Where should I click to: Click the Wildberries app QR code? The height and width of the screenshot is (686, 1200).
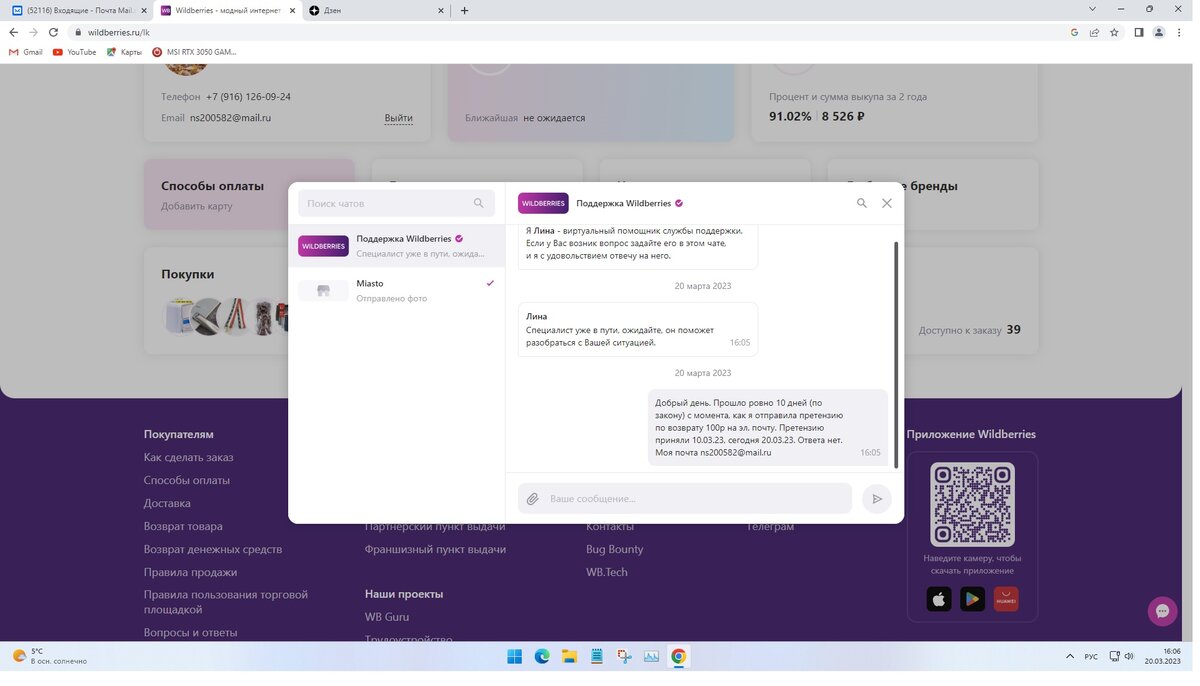point(972,504)
